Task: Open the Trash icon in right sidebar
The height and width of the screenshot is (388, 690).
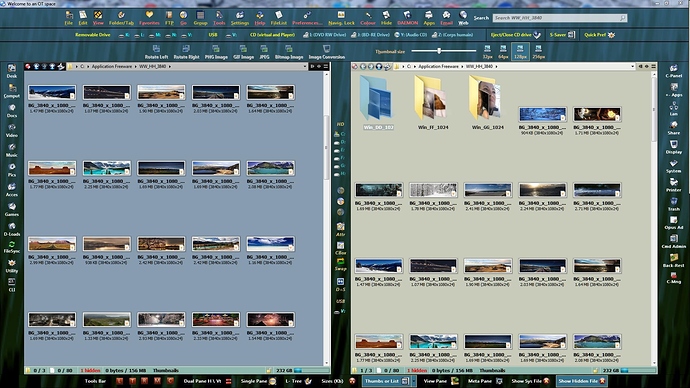Action: [x=674, y=204]
